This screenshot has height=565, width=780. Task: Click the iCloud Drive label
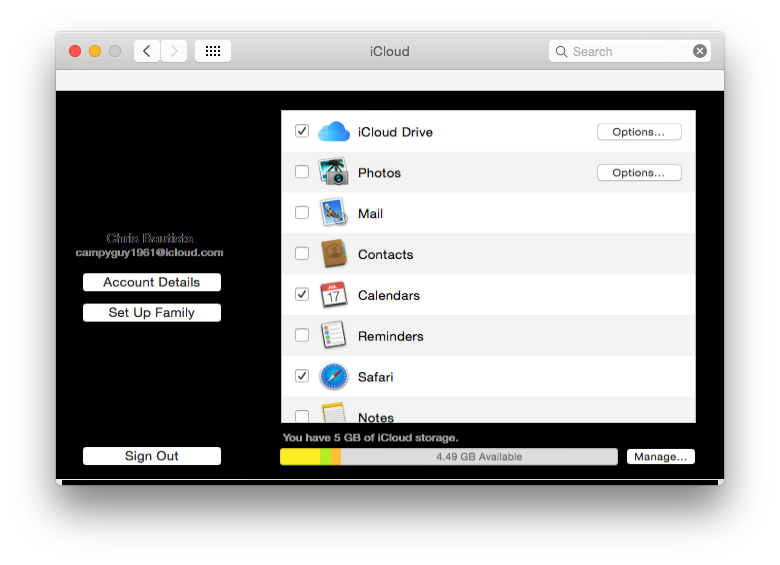(395, 132)
